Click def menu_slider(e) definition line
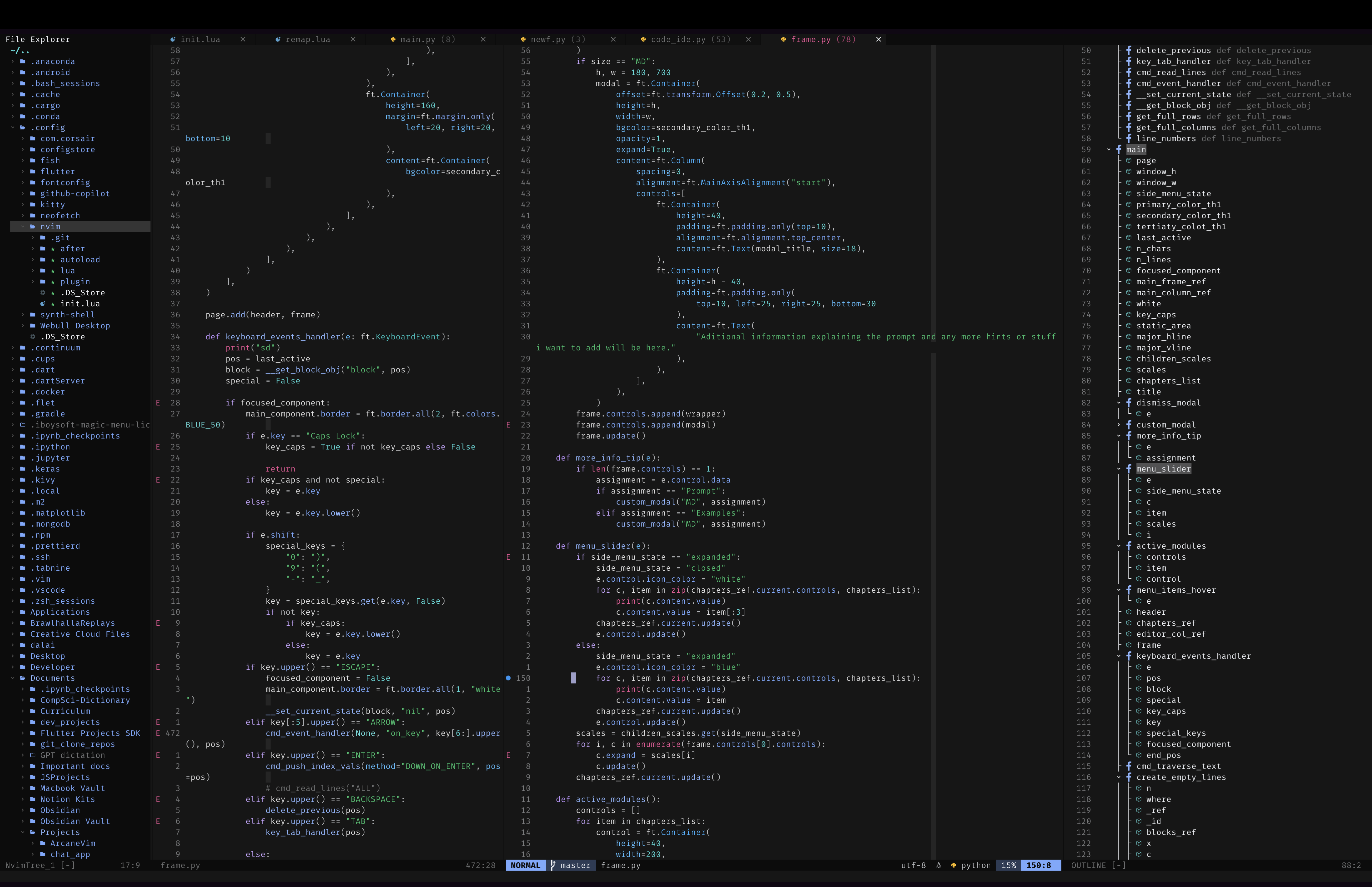 (x=603, y=546)
